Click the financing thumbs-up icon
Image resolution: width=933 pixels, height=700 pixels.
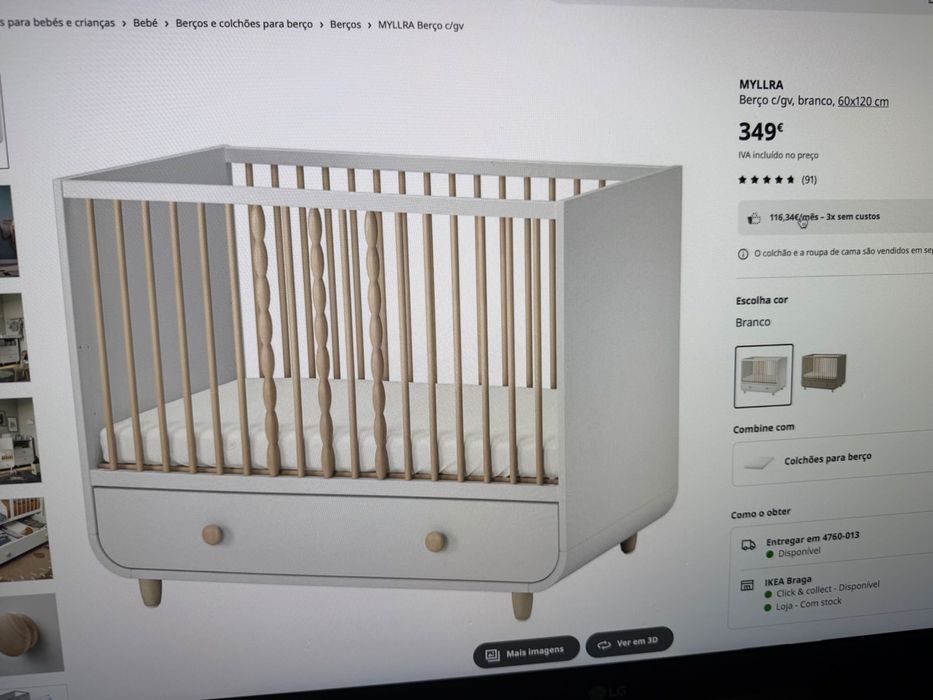coord(753,218)
